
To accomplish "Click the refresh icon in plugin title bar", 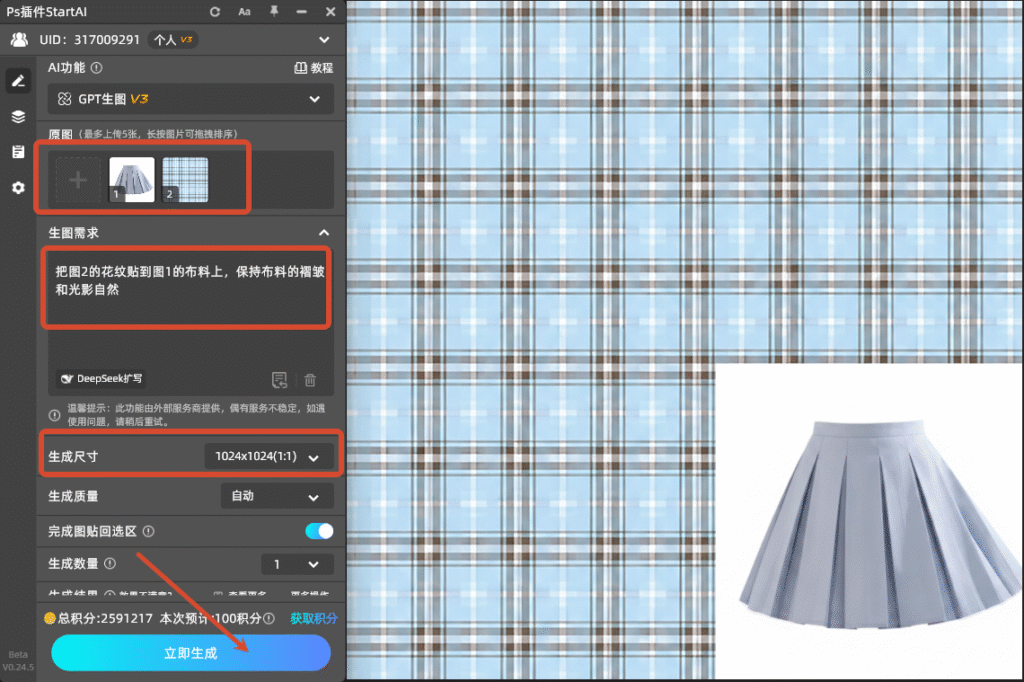I will (x=215, y=12).
